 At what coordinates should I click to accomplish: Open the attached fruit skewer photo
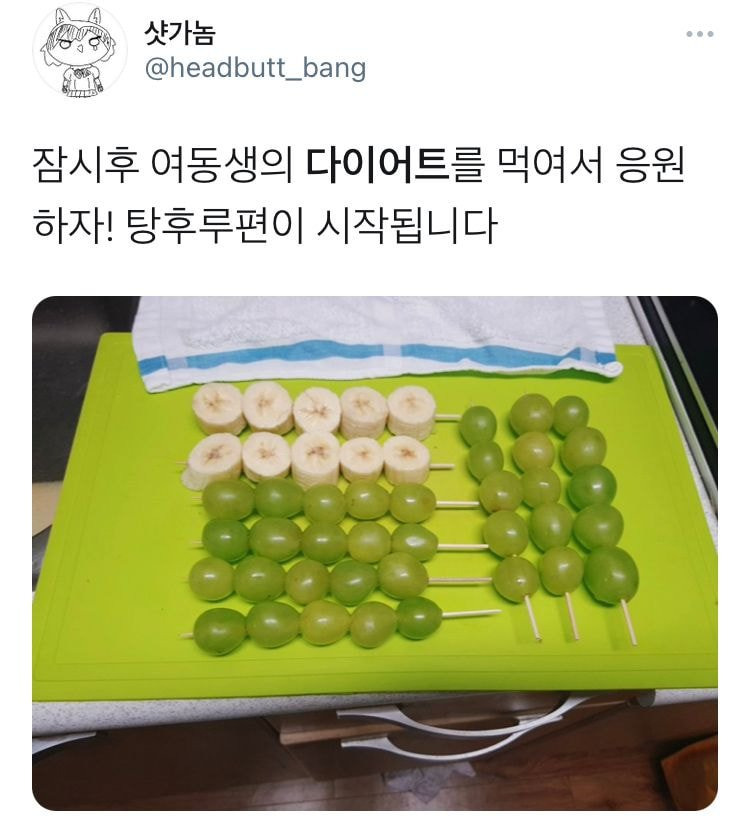point(374,553)
